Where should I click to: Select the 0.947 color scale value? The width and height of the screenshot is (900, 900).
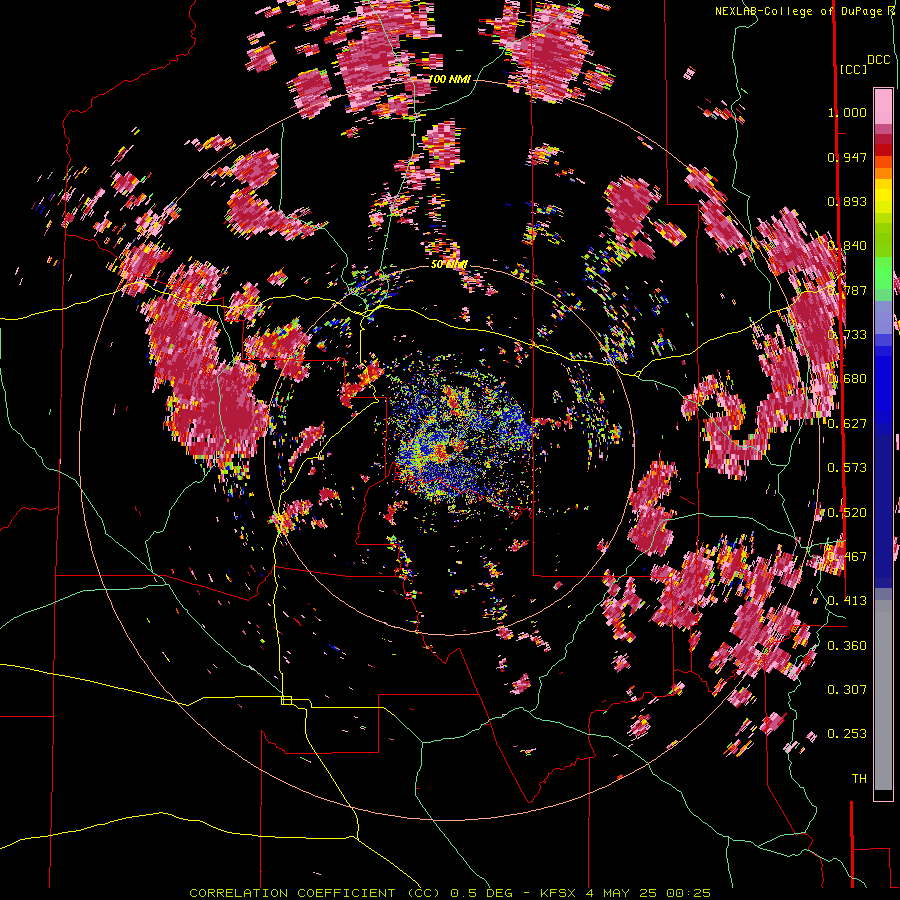click(847, 157)
